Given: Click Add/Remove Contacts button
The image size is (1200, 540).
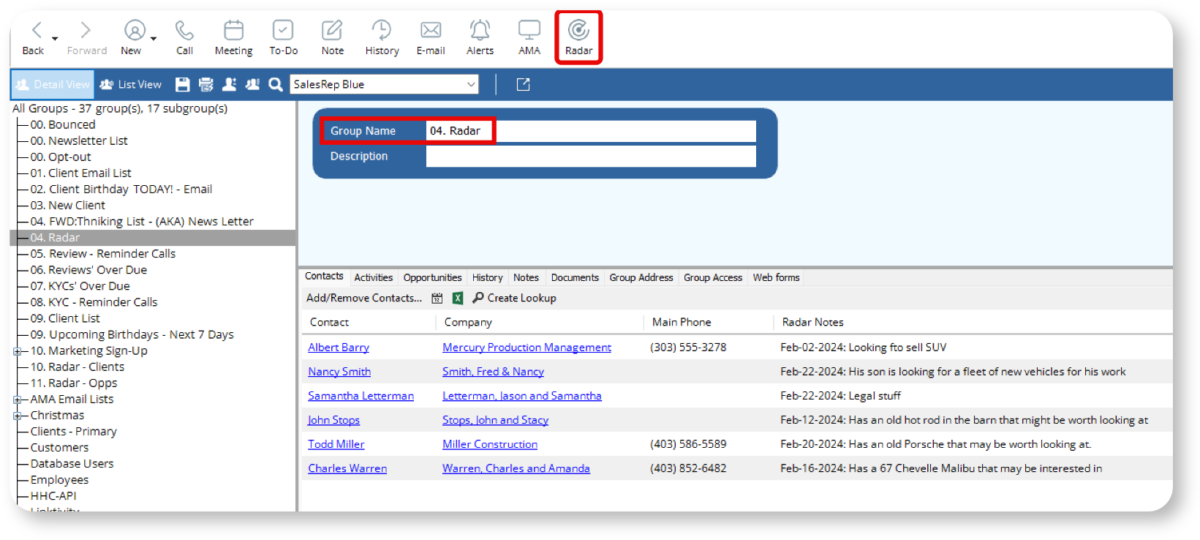Looking at the screenshot, I should pyautogui.click(x=364, y=298).
